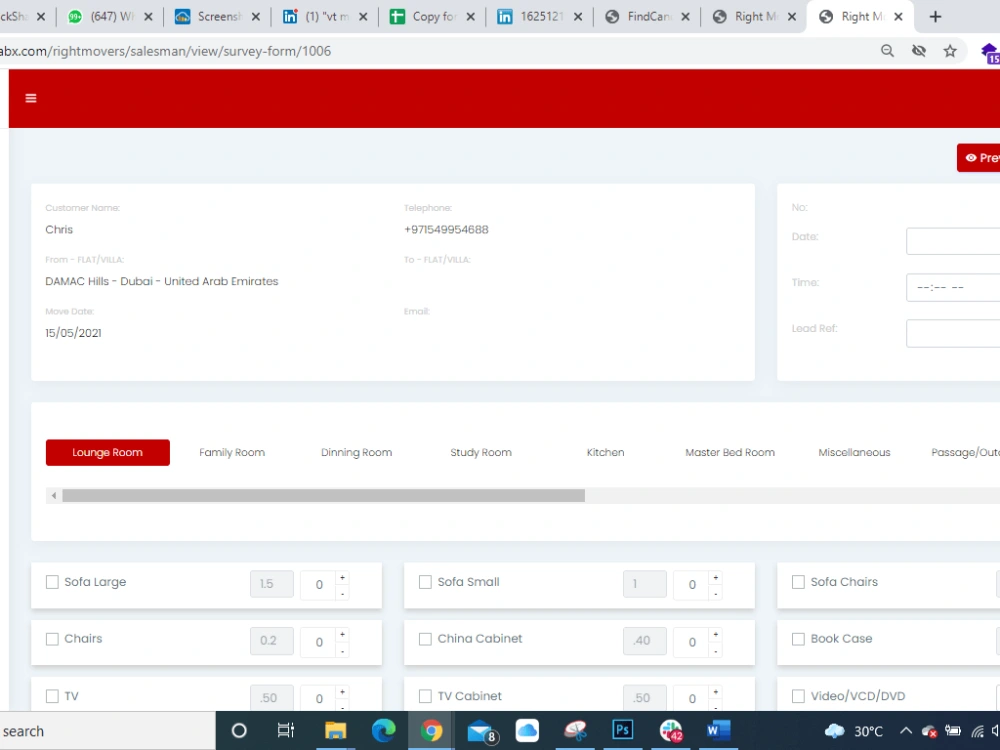
Task: Click the customer name Chris
Action: [59, 230]
